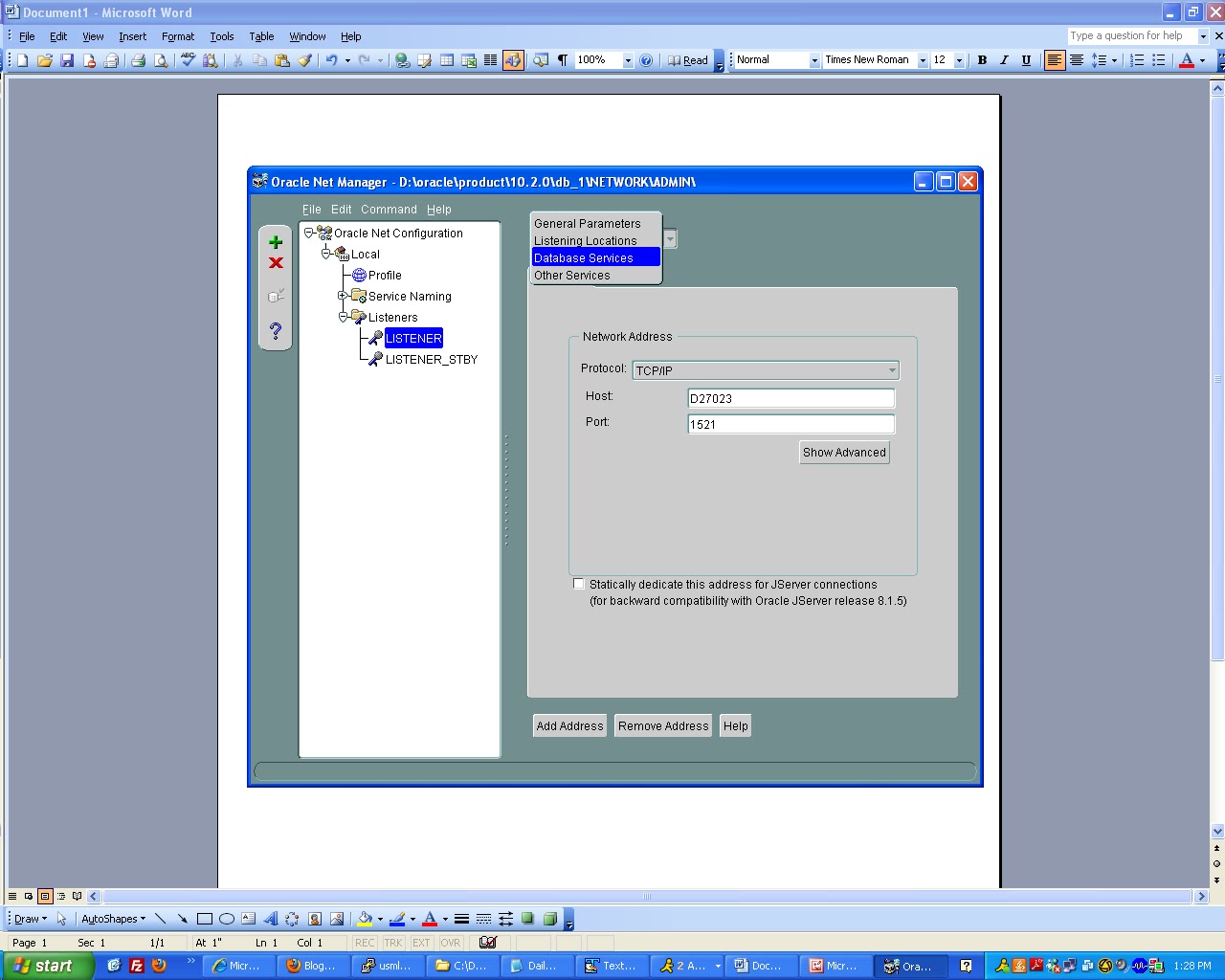The image size is (1225, 980).
Task: Toggle the Drawing toolbar icon
Action: coord(513,60)
